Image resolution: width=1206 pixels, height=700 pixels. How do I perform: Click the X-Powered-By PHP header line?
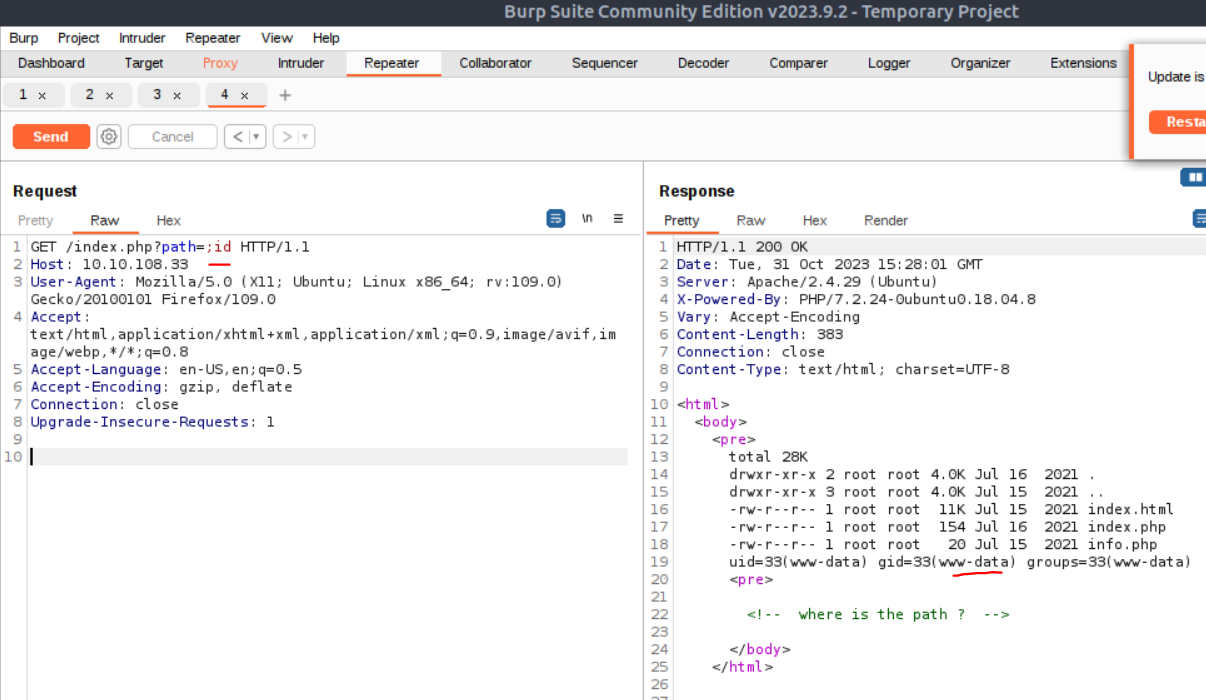coord(856,299)
